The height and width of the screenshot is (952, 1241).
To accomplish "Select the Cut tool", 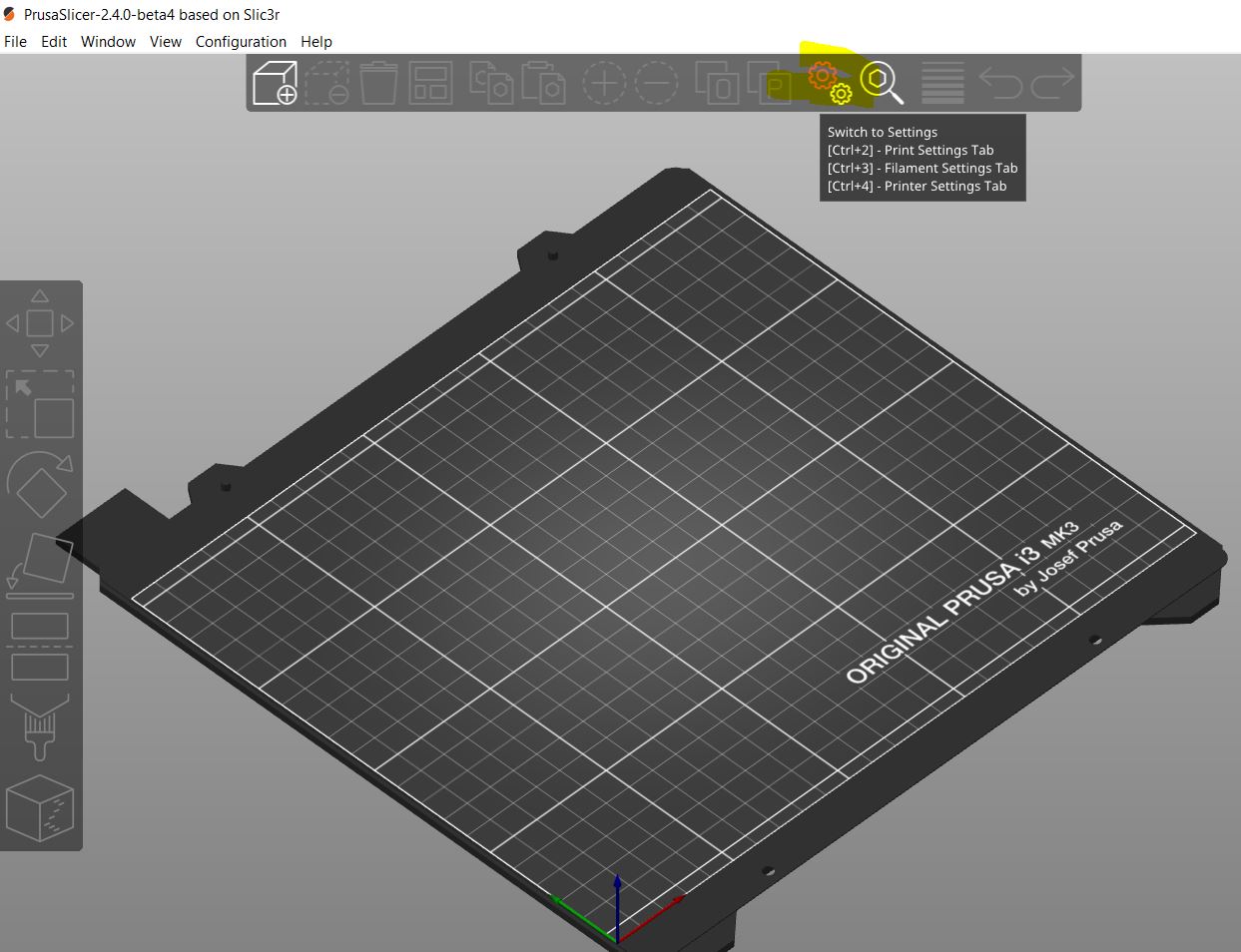I will [40, 647].
